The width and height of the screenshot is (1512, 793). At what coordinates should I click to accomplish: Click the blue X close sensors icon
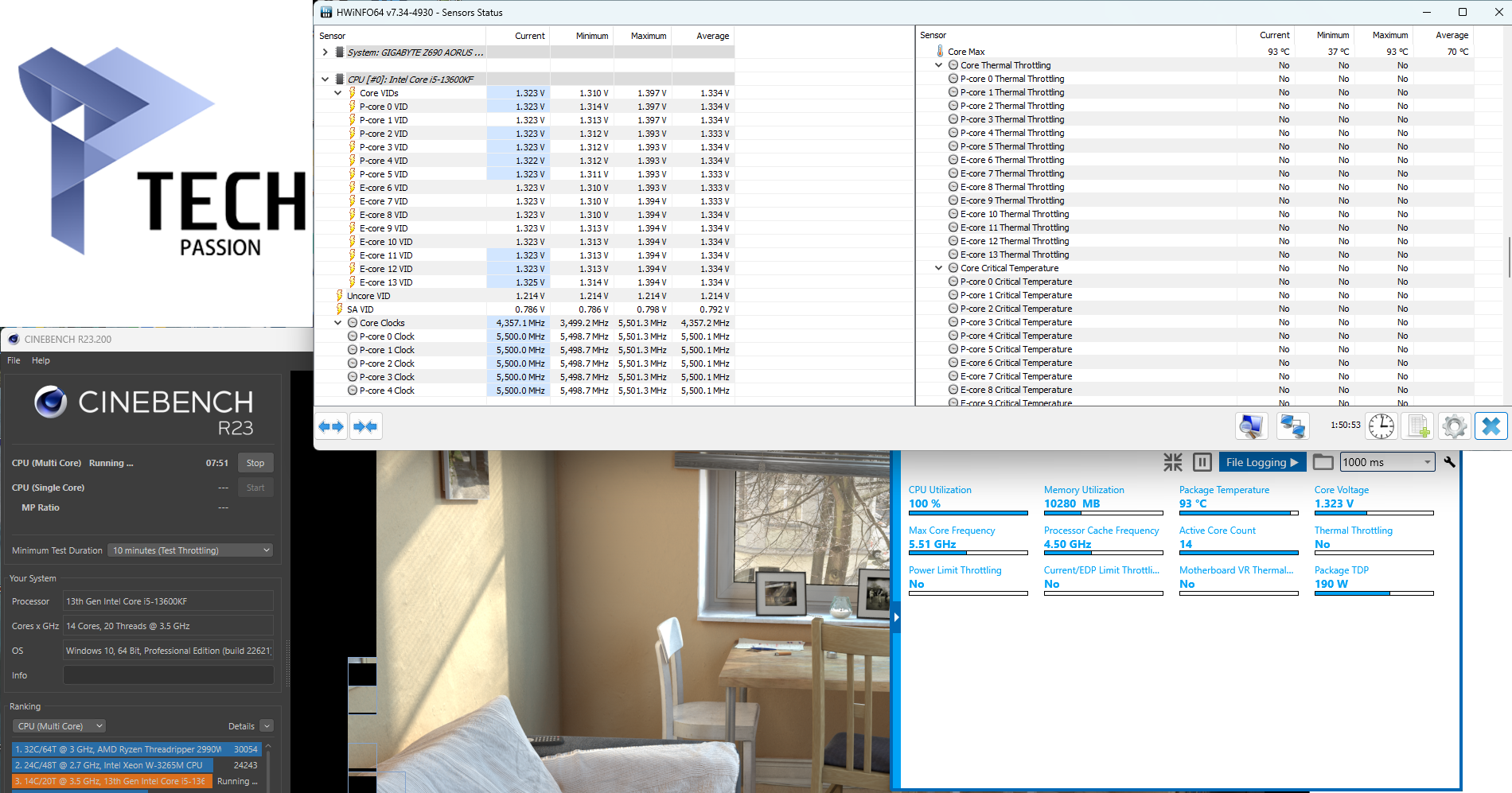coord(1491,426)
